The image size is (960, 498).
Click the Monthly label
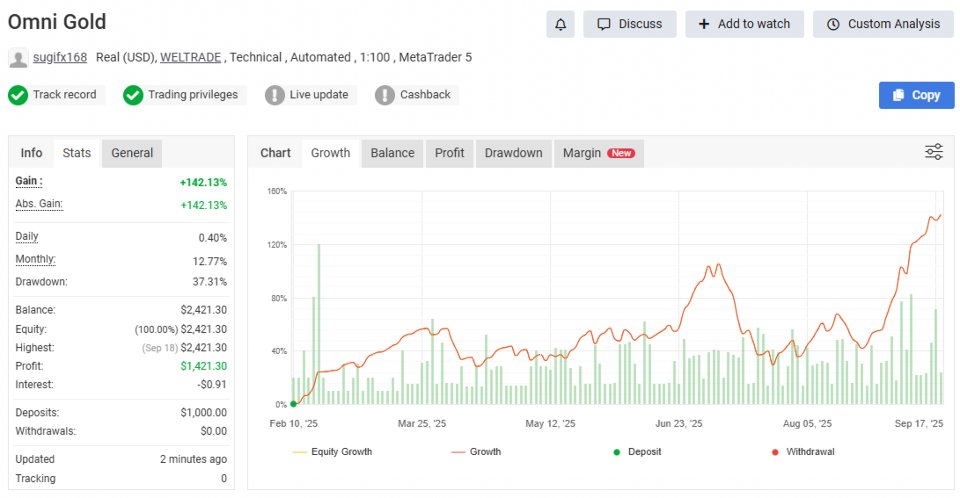tap(36, 260)
